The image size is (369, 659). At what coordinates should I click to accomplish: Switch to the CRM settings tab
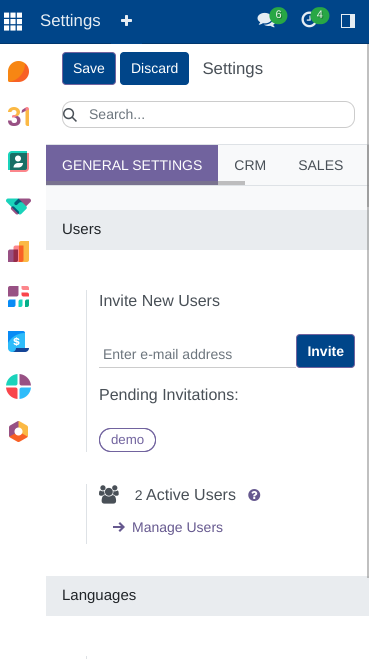pyautogui.click(x=250, y=165)
